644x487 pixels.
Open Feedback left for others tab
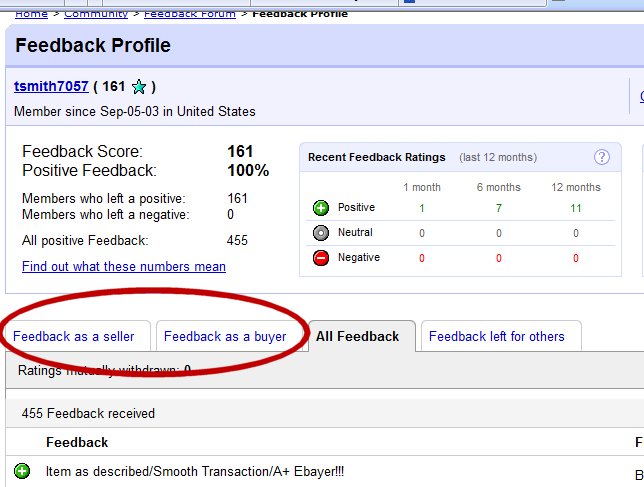click(x=496, y=337)
